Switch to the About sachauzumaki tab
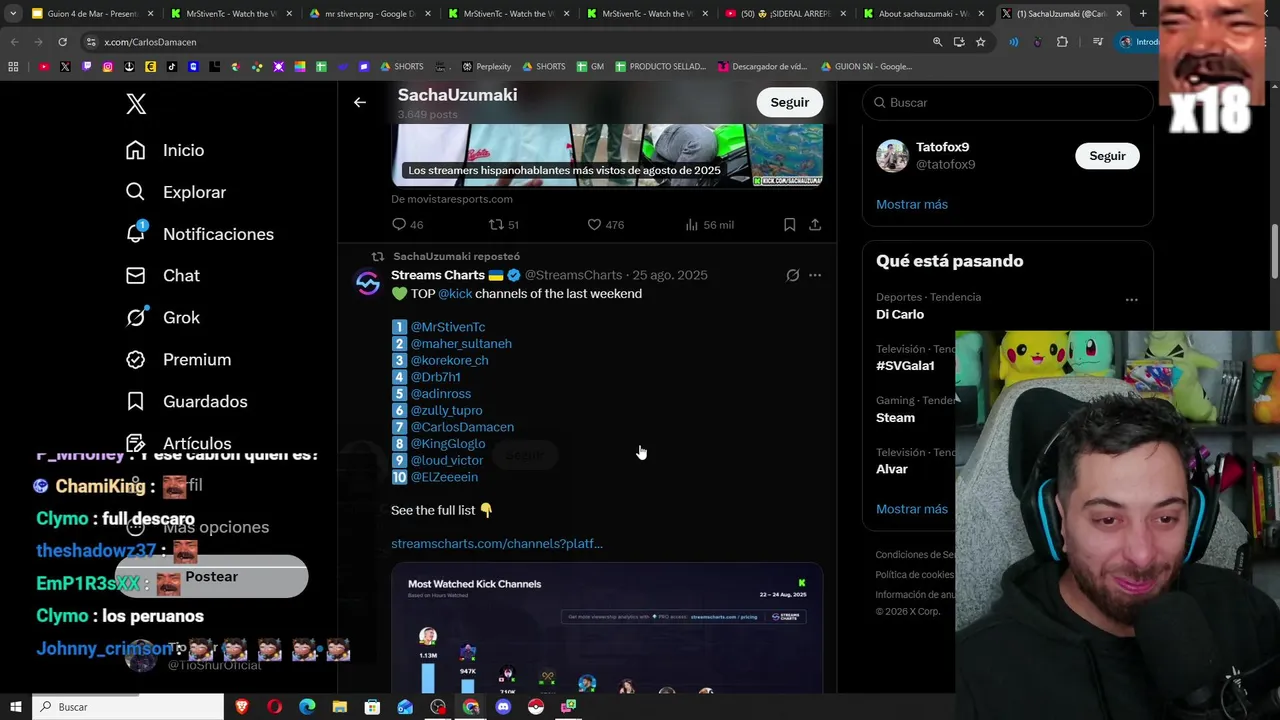Image resolution: width=1280 pixels, height=720 pixels. 924,14
